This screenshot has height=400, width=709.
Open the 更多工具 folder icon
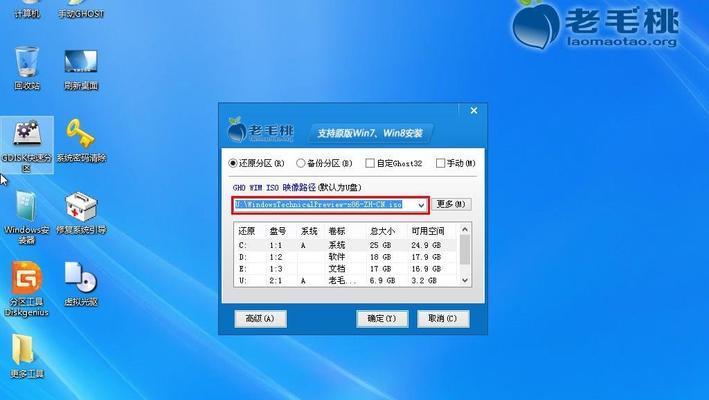pyautogui.click(x=27, y=356)
